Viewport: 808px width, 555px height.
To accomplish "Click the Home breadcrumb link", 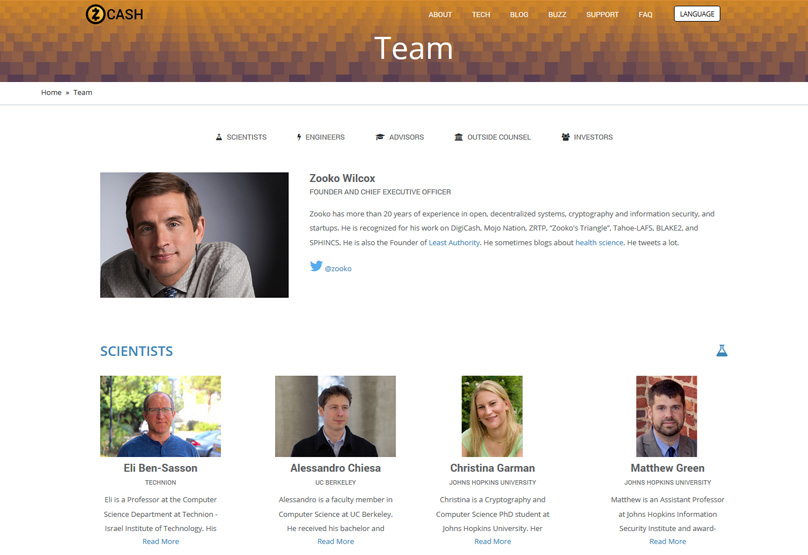I will 51,92.
